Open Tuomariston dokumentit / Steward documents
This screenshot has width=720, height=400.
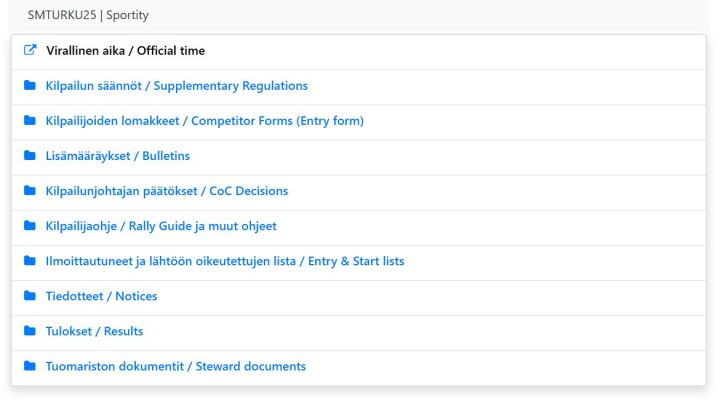coord(176,366)
